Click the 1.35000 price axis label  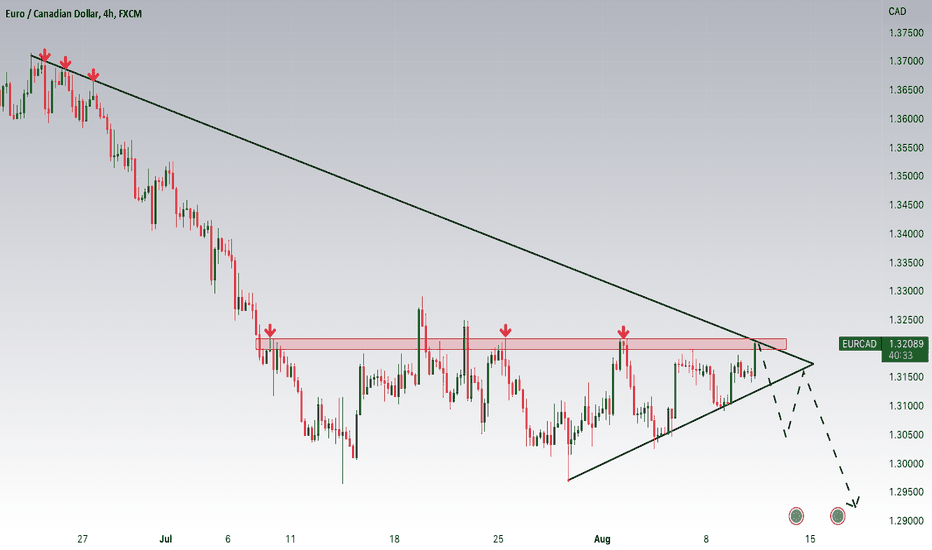(x=906, y=176)
